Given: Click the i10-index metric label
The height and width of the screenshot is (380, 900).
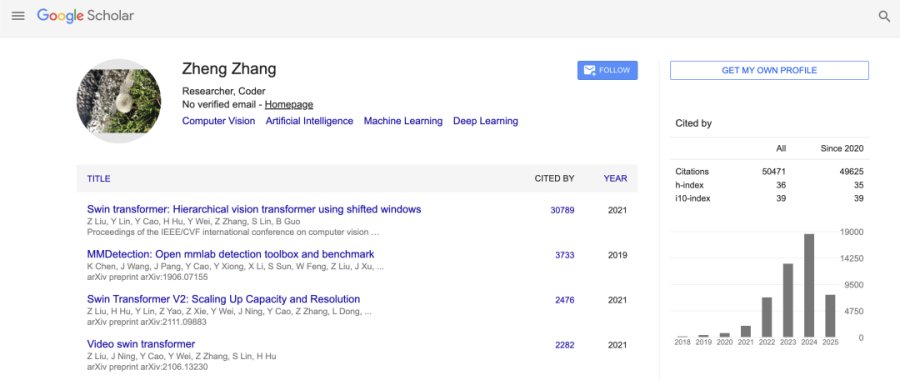Looking at the screenshot, I should [x=693, y=199].
